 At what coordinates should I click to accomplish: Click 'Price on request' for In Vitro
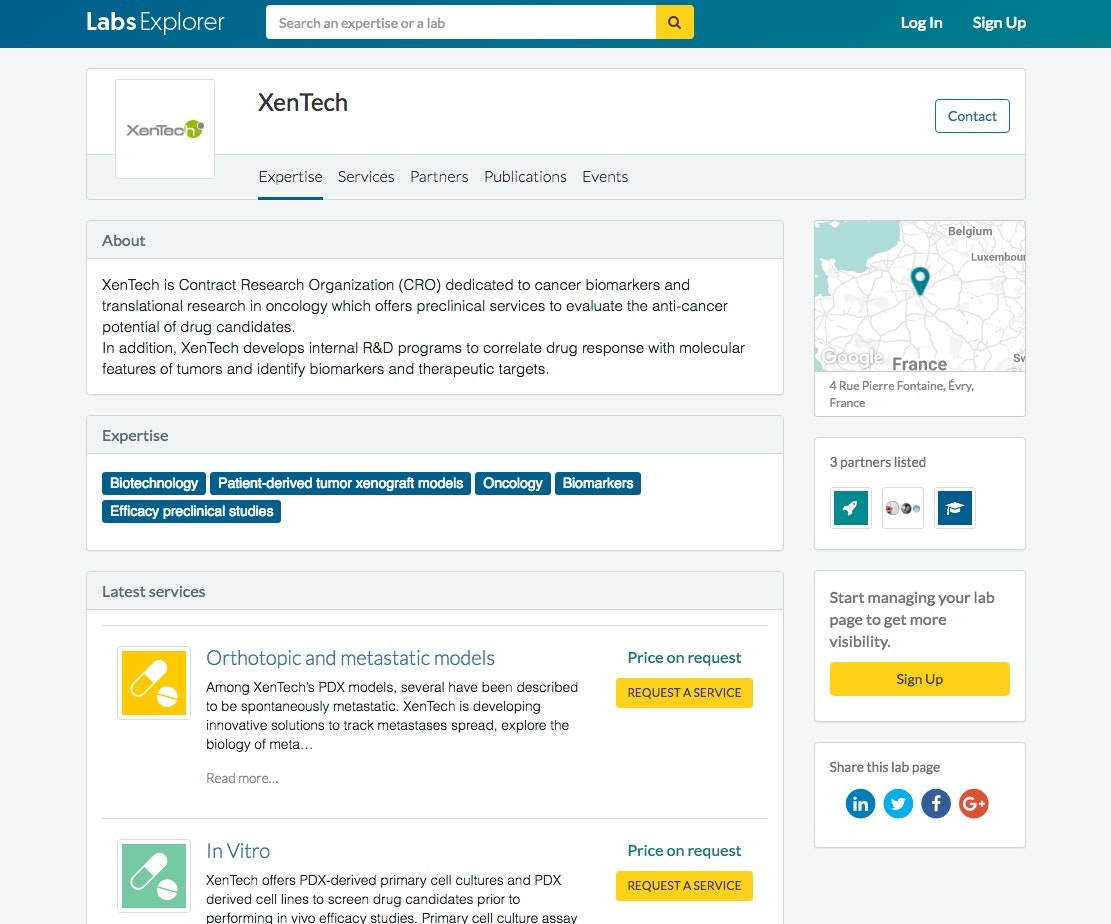(684, 850)
